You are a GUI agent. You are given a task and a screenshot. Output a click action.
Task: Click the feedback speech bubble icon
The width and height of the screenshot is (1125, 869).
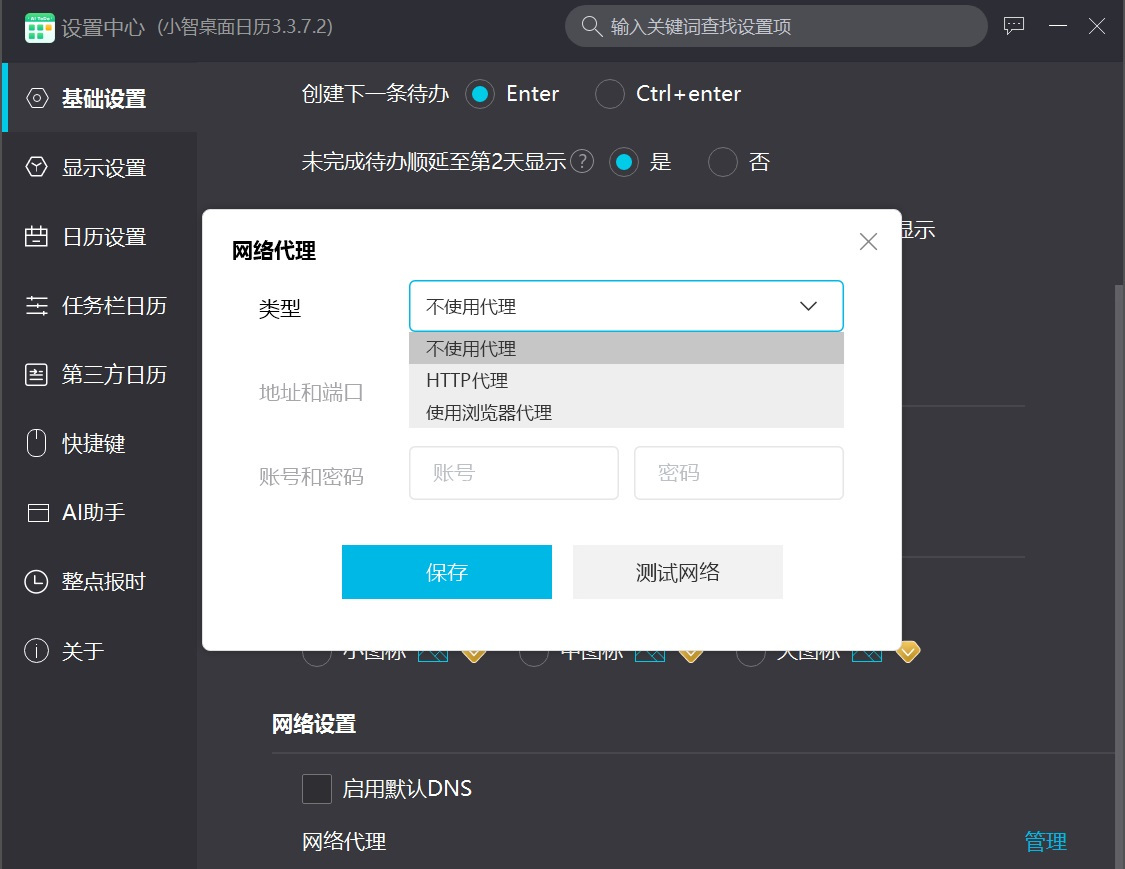tap(1014, 27)
